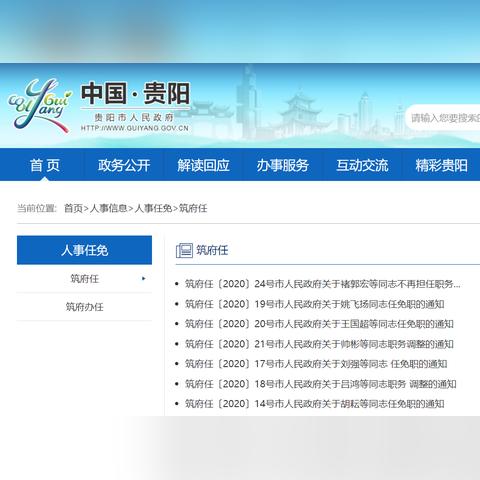Click 人事信息 in the breadcrumb path

click(108, 208)
